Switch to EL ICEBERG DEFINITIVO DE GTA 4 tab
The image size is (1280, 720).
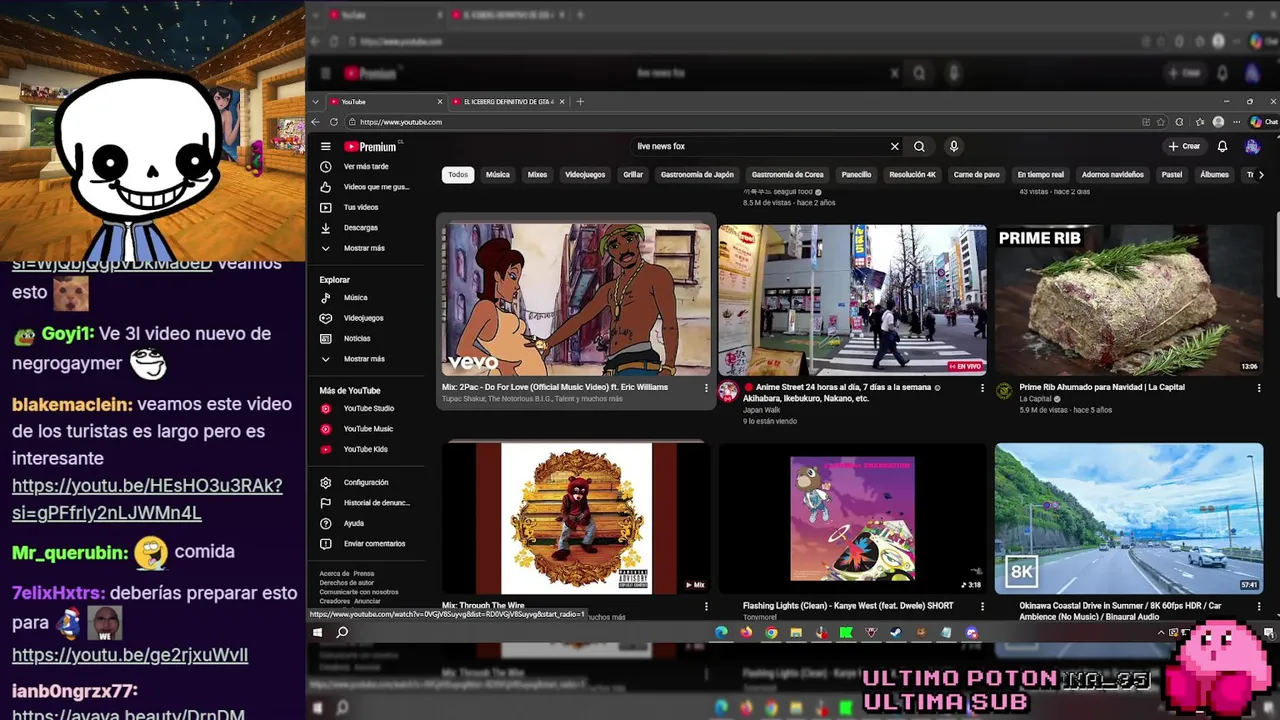click(508, 102)
